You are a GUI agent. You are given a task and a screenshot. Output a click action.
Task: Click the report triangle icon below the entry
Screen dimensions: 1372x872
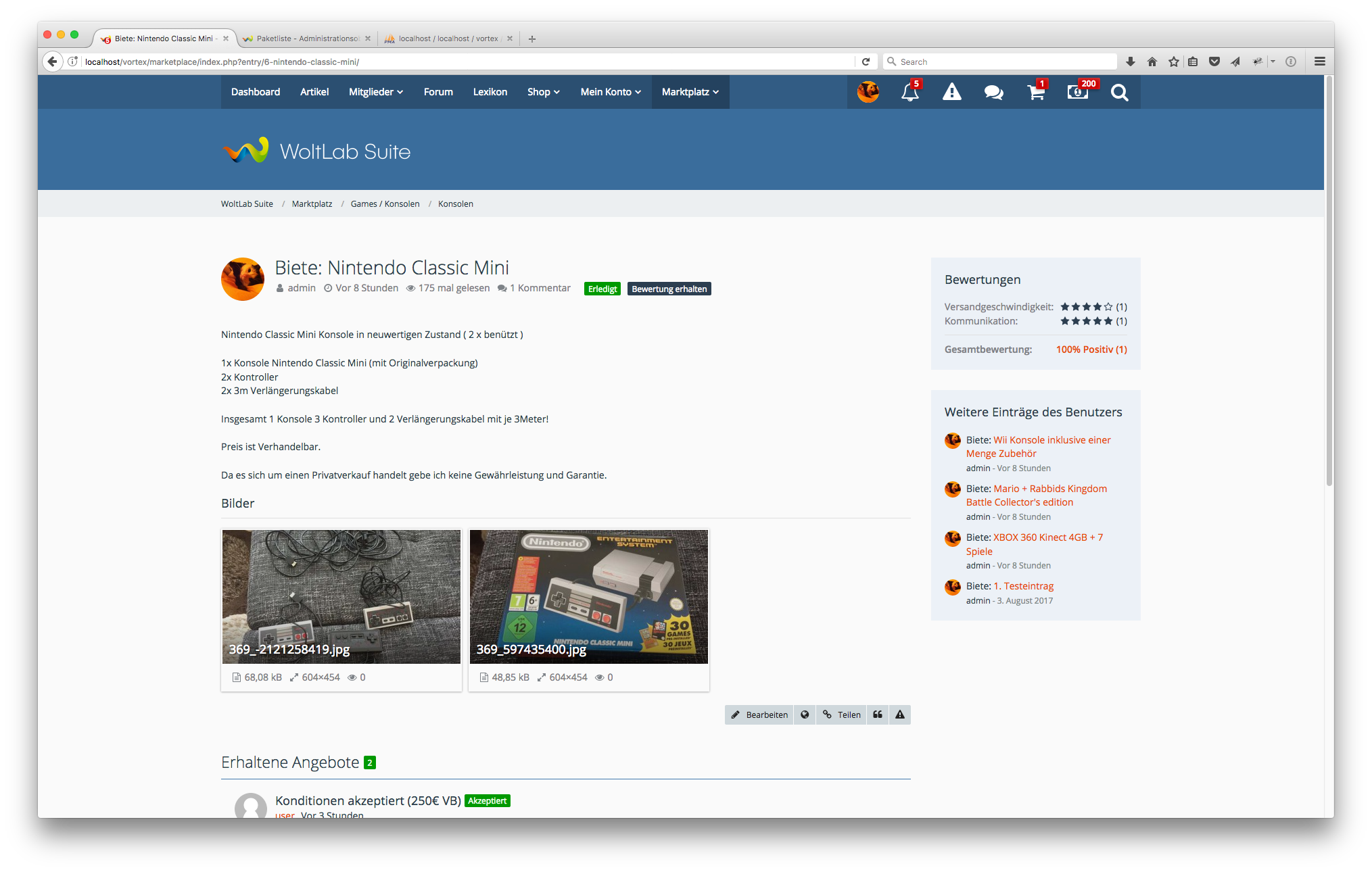point(900,714)
